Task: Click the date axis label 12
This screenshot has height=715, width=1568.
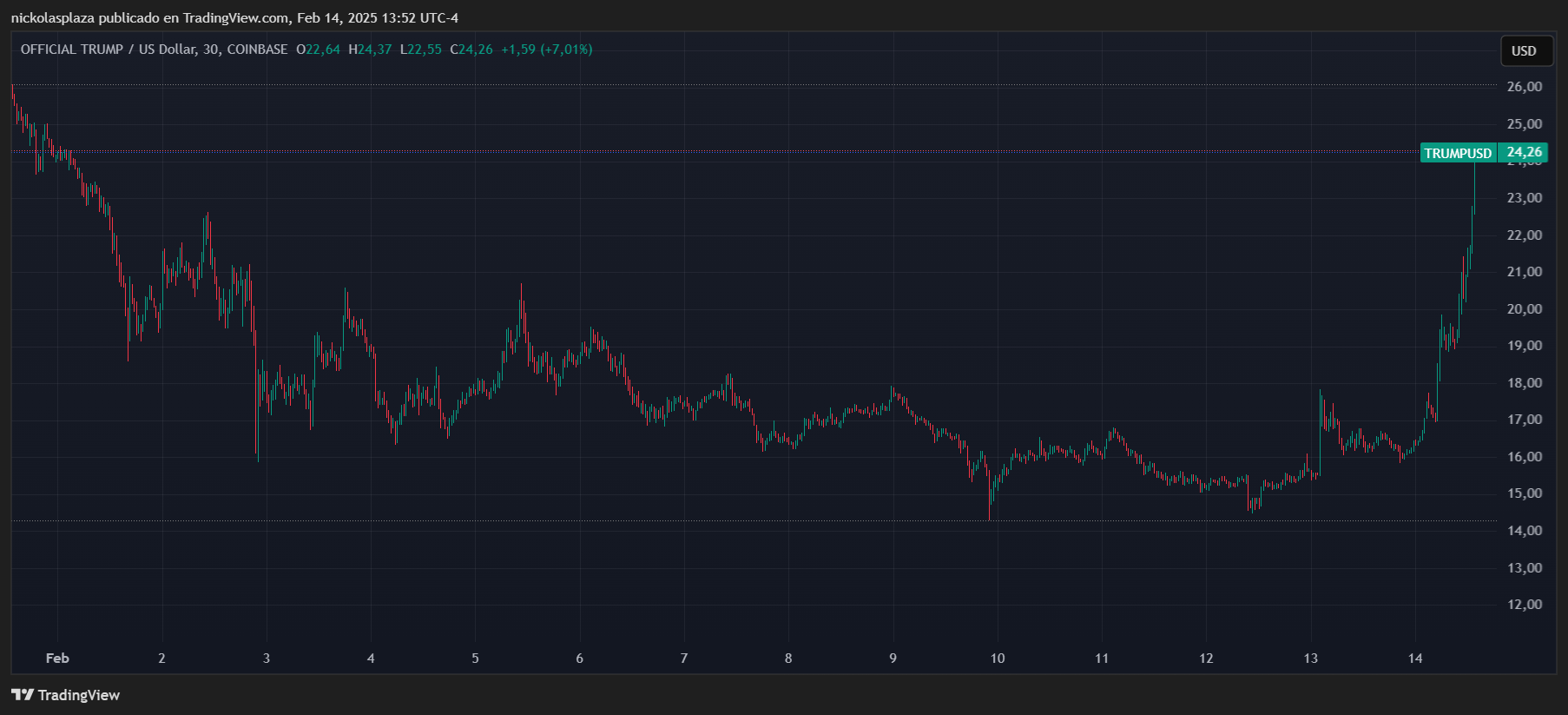Action: point(1206,659)
